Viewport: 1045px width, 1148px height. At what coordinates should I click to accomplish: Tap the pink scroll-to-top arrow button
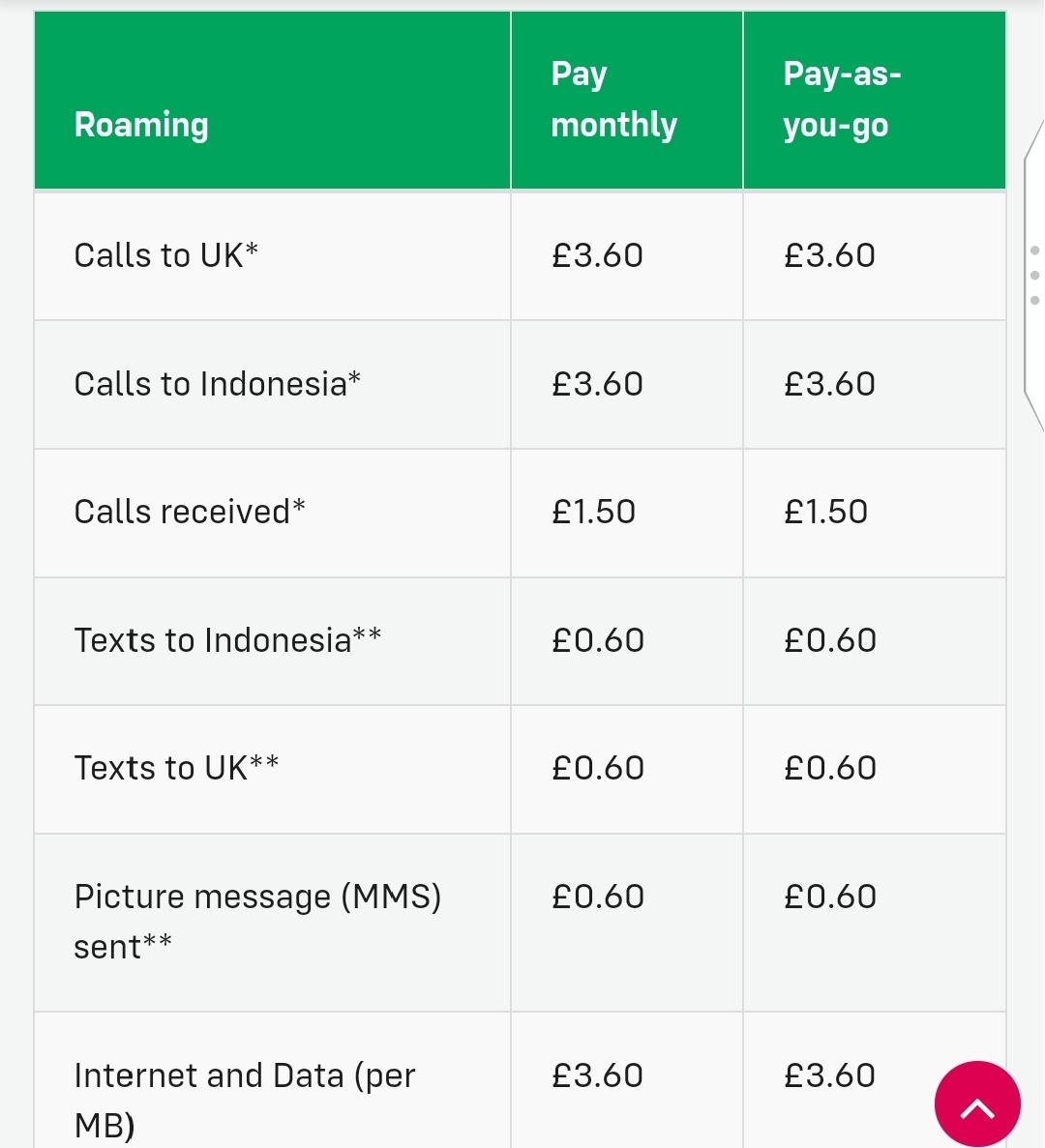(x=977, y=1104)
